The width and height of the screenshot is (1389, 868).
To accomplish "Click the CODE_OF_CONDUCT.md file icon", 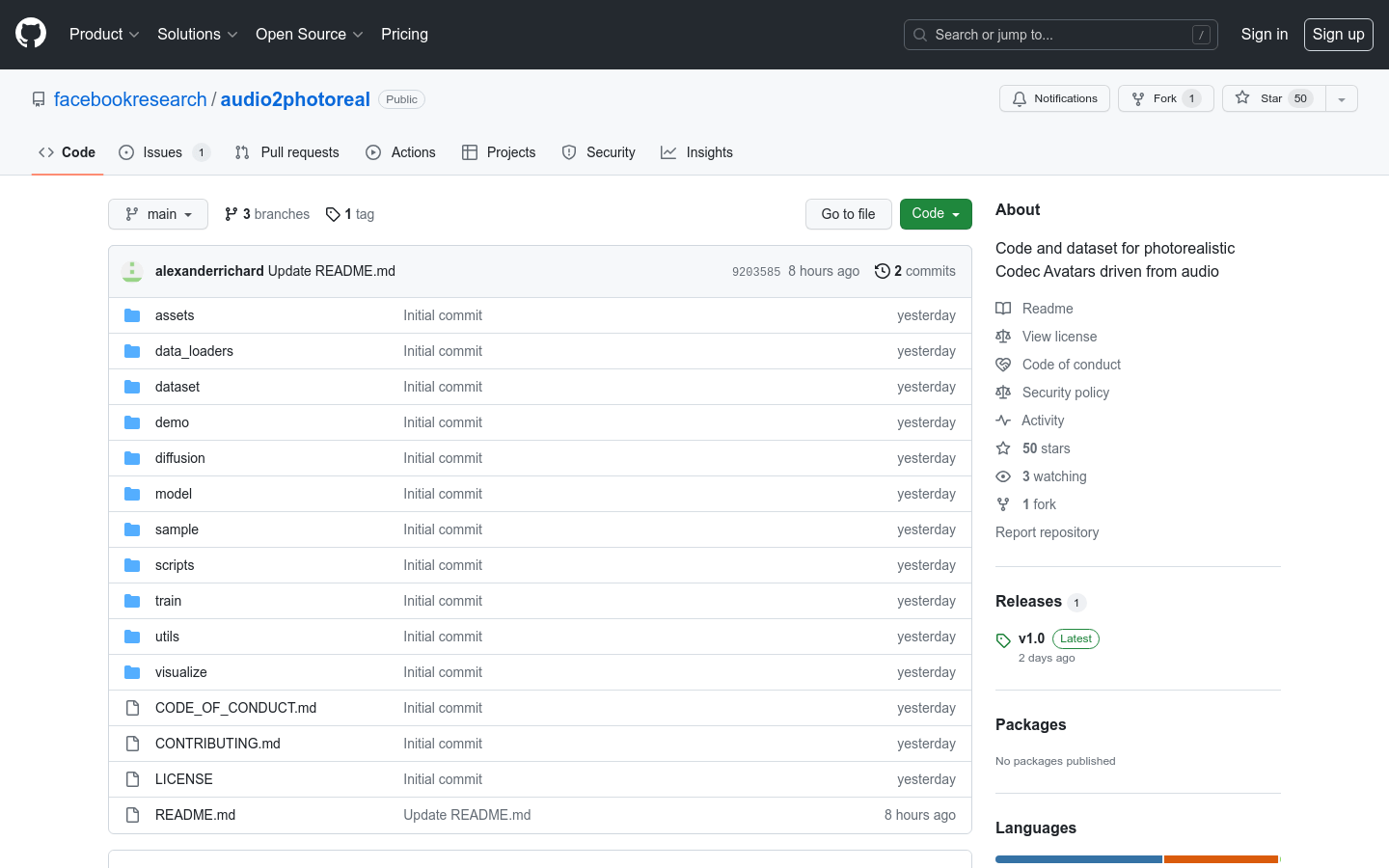I will (132, 708).
